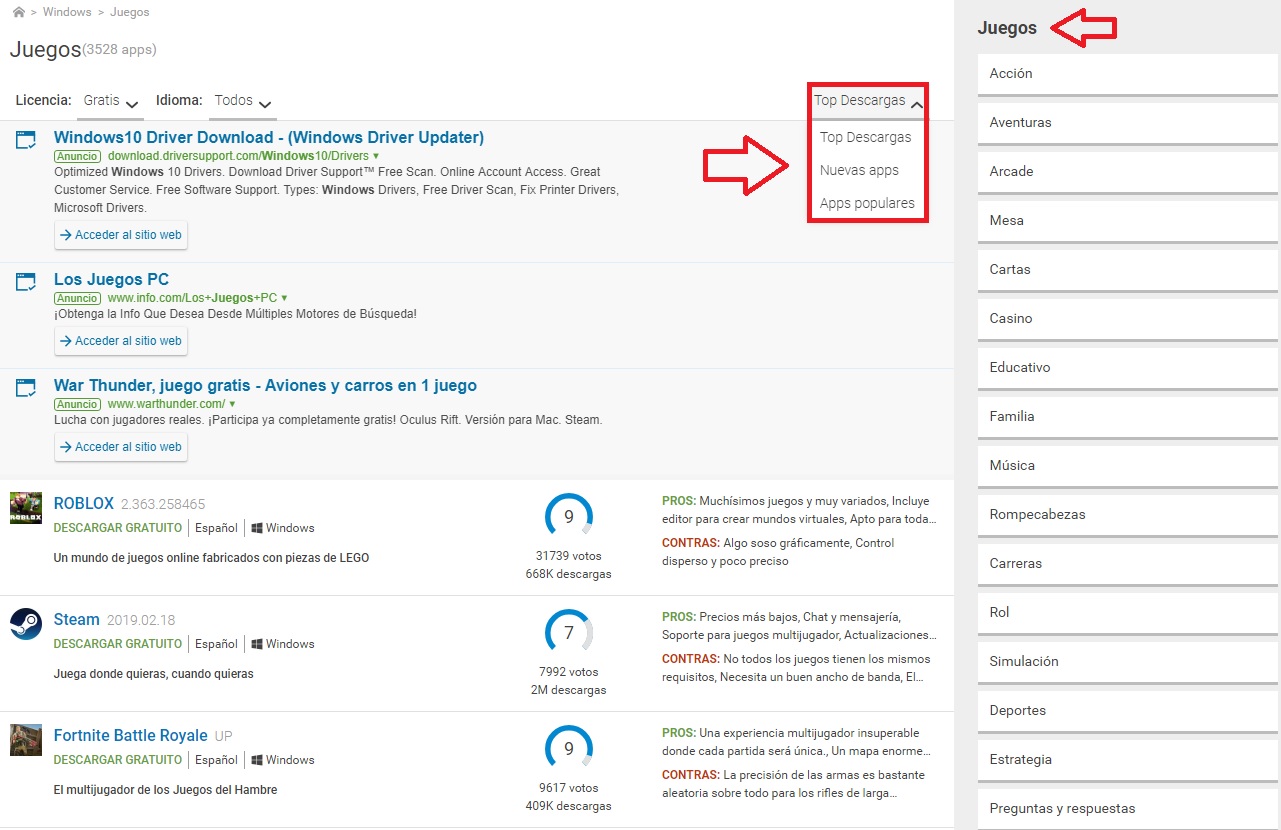
Task: Open the Idioma Todos dropdown
Action: [244, 101]
